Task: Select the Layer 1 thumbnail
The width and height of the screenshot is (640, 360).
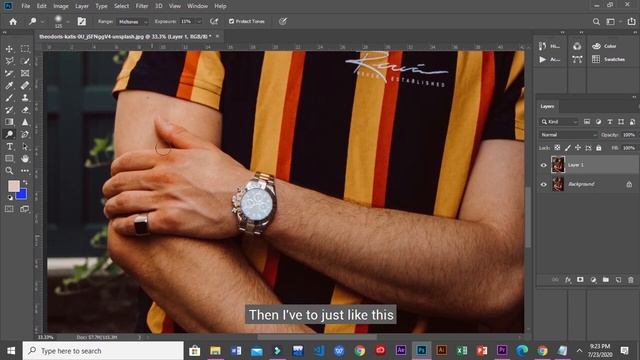Action: point(558,164)
